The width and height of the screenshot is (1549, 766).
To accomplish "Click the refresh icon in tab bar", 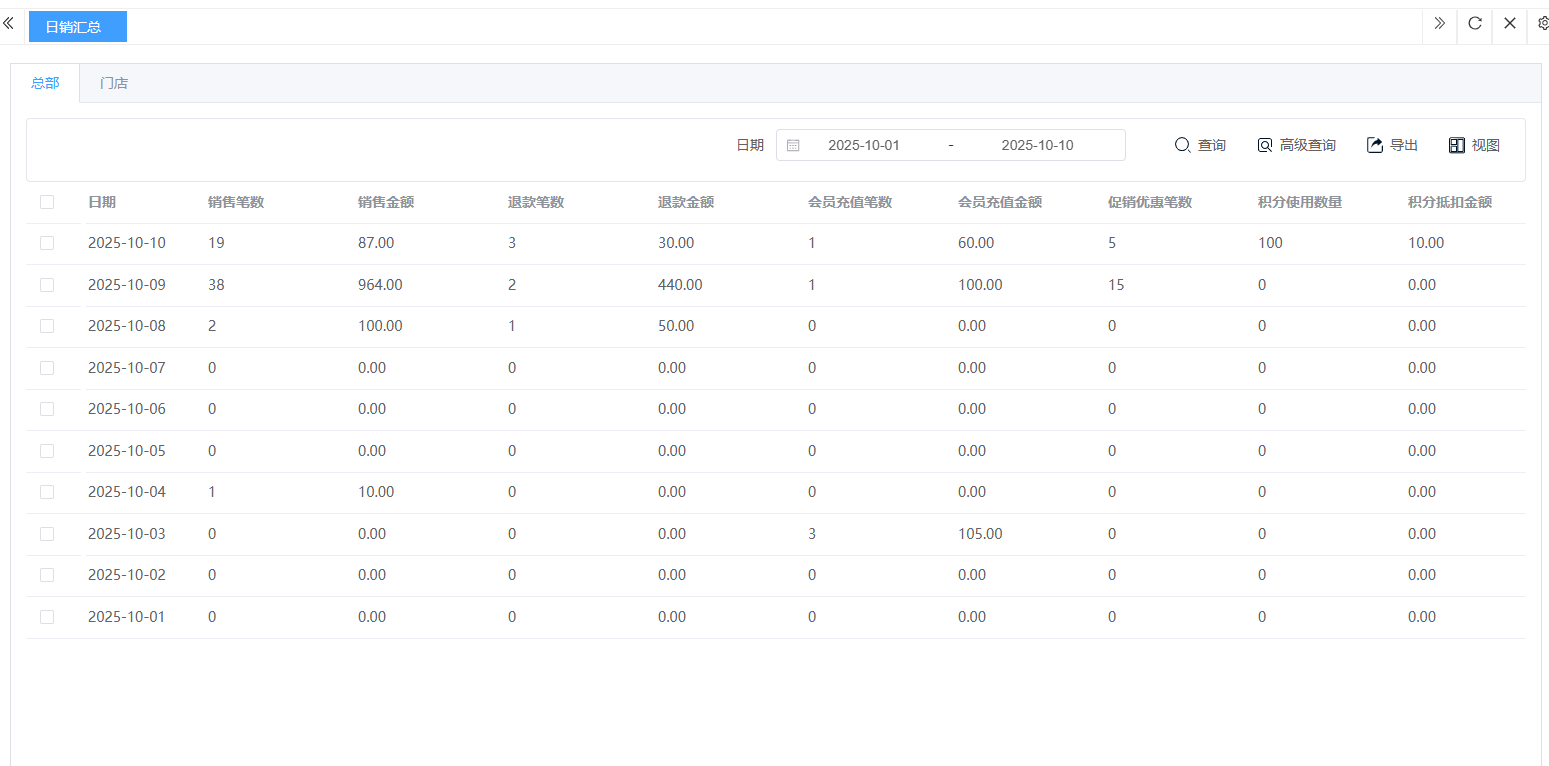I will pos(1475,23).
